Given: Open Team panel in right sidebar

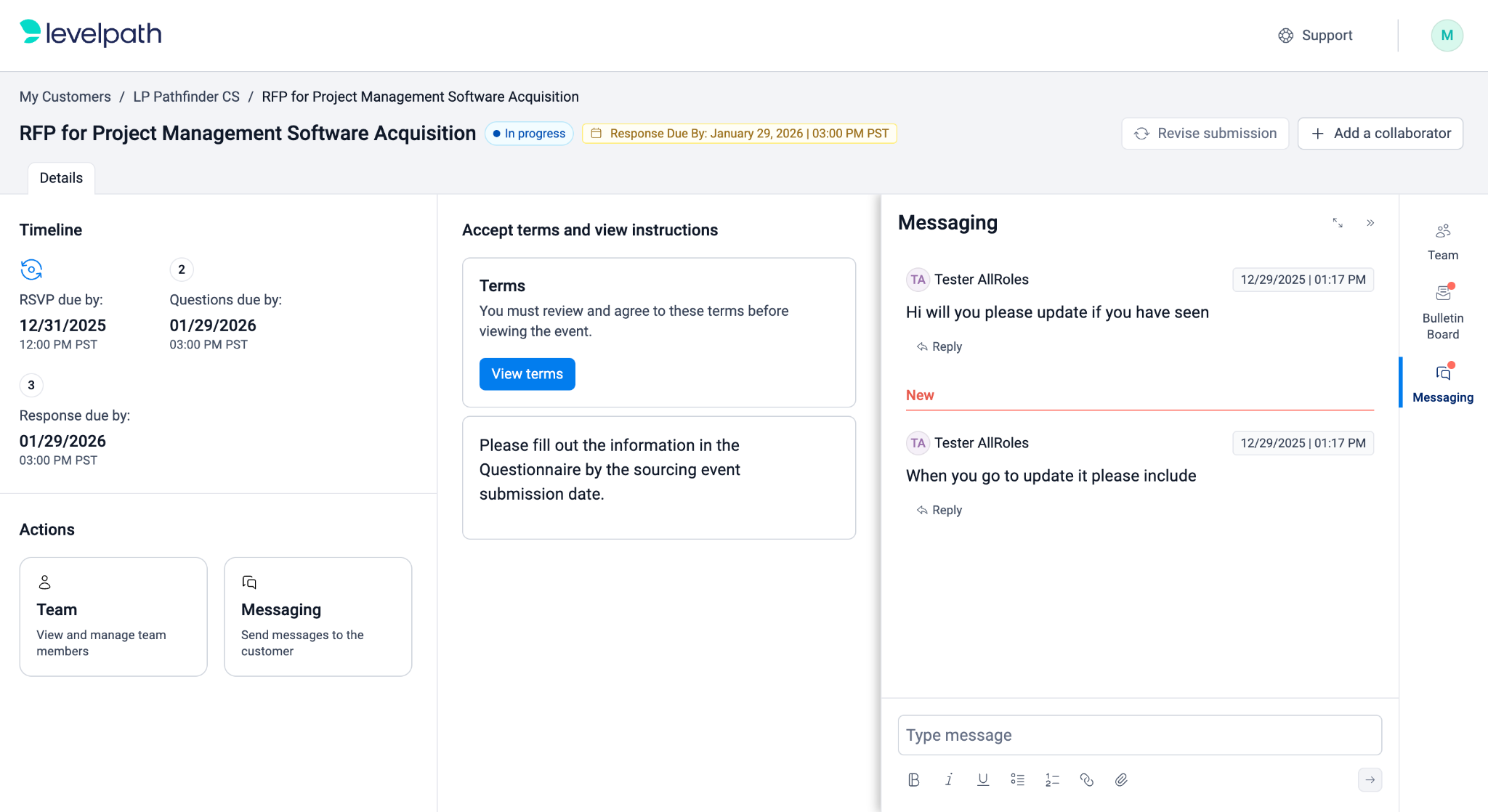Looking at the screenshot, I should pos(1442,242).
